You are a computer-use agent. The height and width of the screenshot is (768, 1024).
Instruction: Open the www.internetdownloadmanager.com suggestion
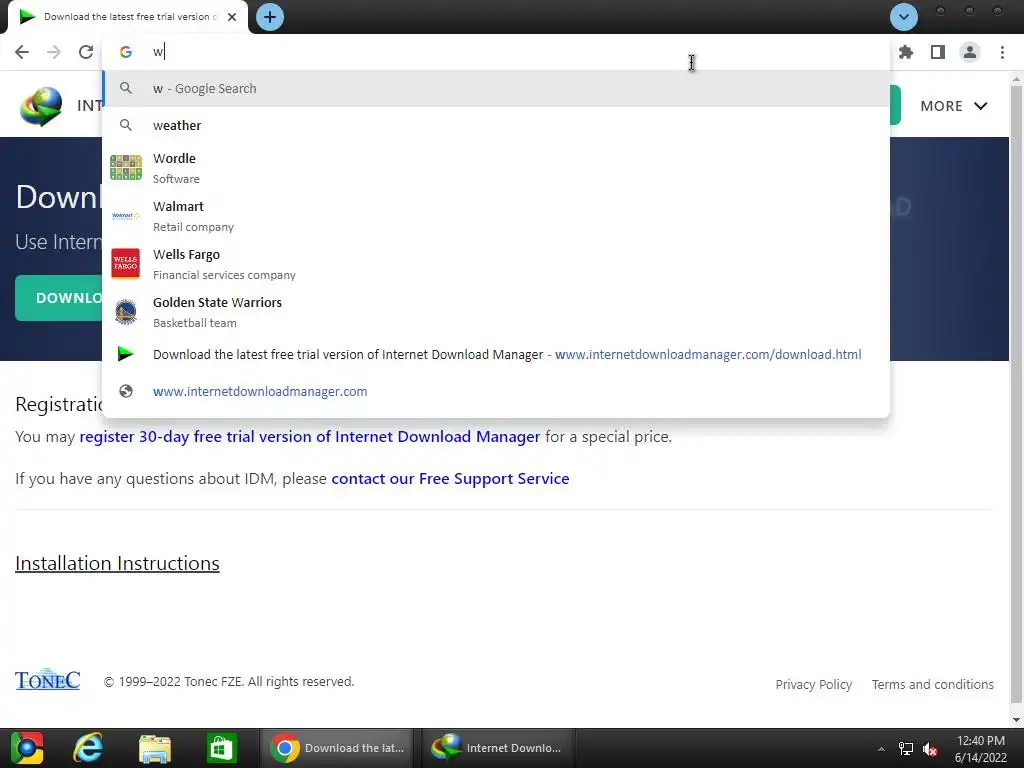coord(496,391)
